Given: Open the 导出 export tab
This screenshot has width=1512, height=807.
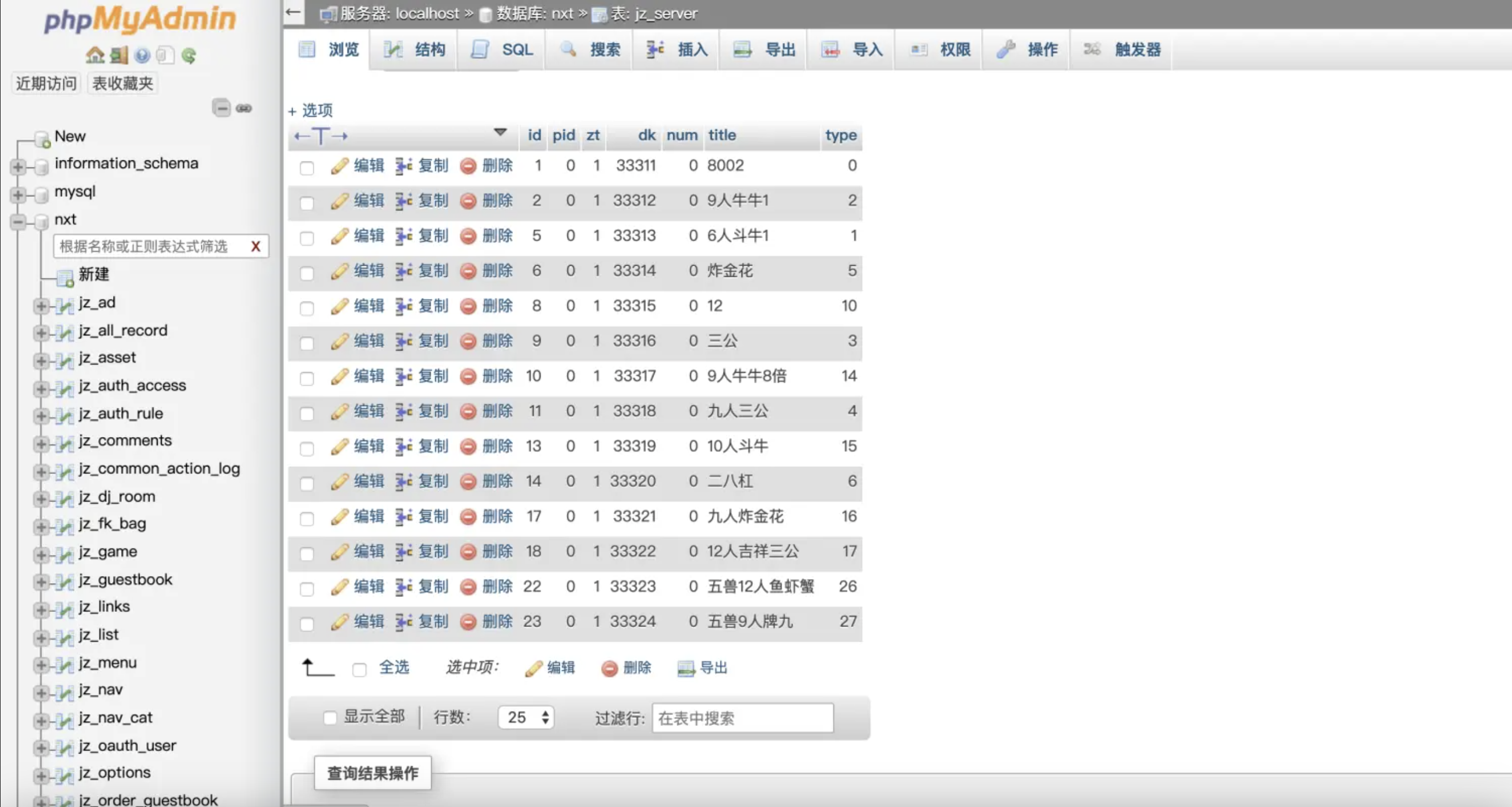Looking at the screenshot, I should pyautogui.click(x=764, y=50).
